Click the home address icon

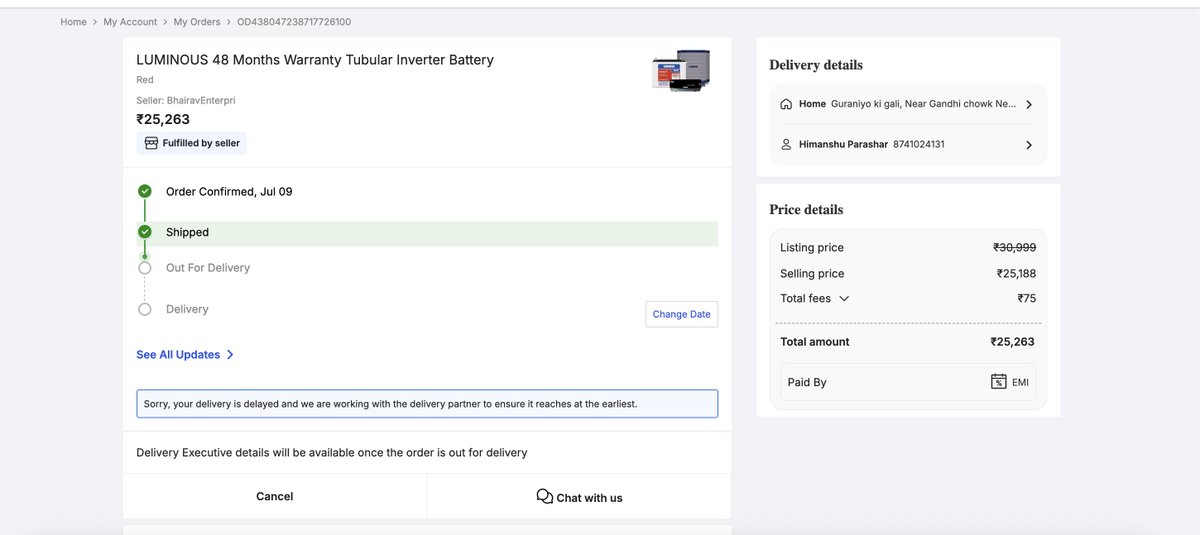(x=786, y=104)
